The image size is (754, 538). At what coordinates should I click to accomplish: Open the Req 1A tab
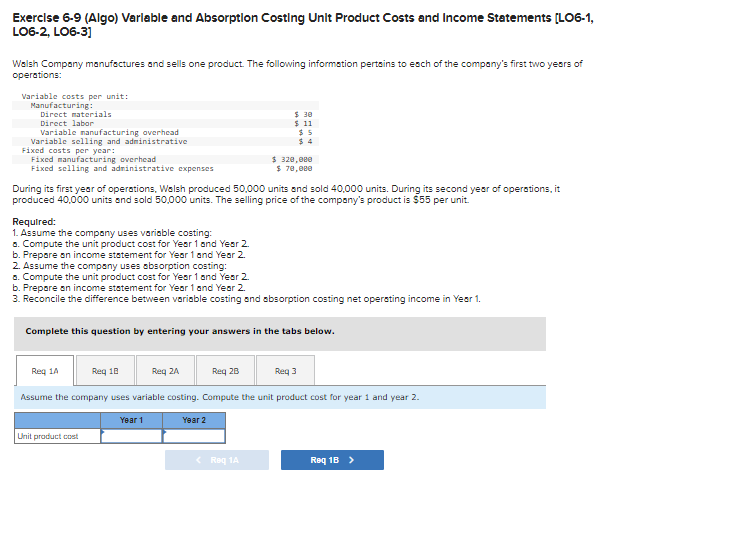pos(45,371)
